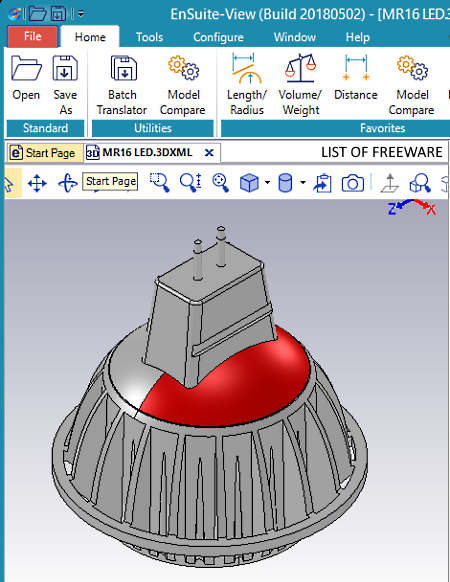This screenshot has height=582, width=450.
Task: Click the Utilities group label
Action: (x=153, y=128)
